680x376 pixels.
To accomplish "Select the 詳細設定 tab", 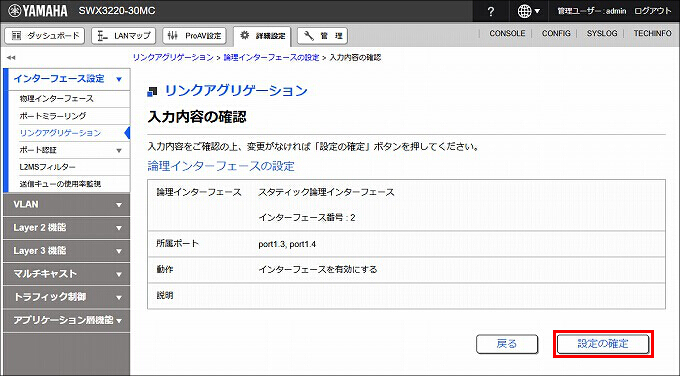I will (262, 36).
